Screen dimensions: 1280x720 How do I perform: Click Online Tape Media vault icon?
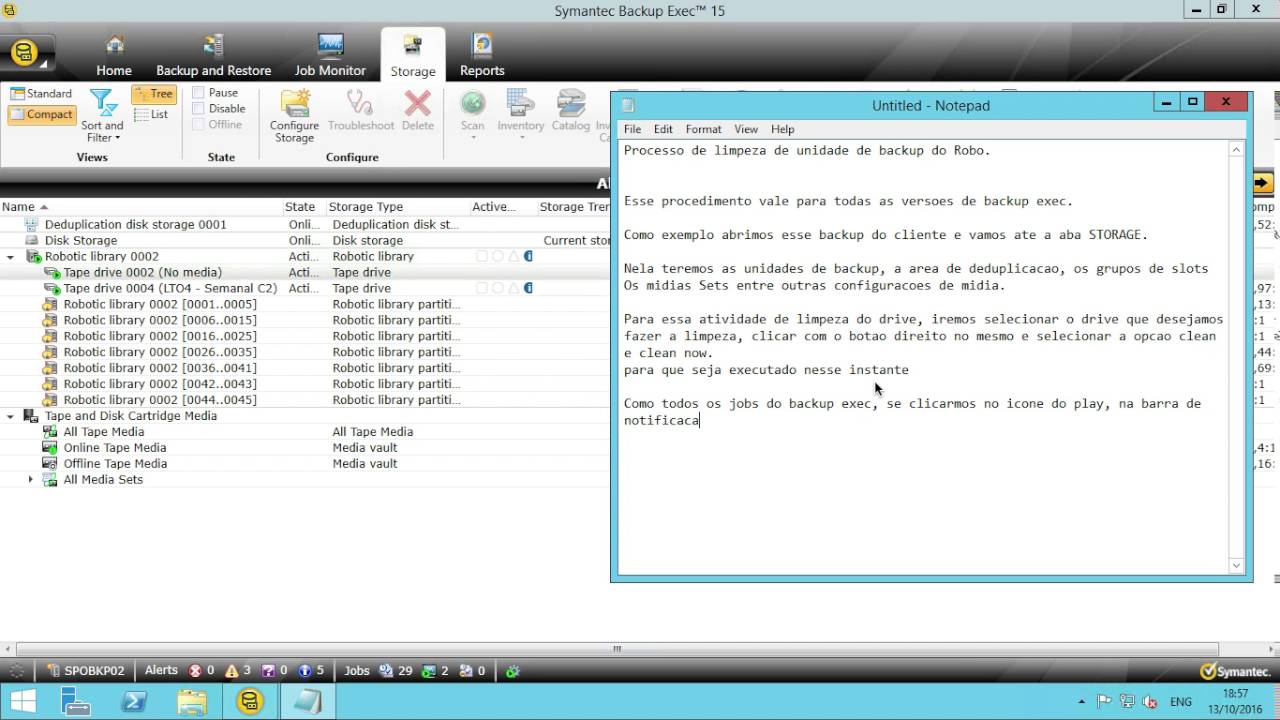click(x=50, y=448)
